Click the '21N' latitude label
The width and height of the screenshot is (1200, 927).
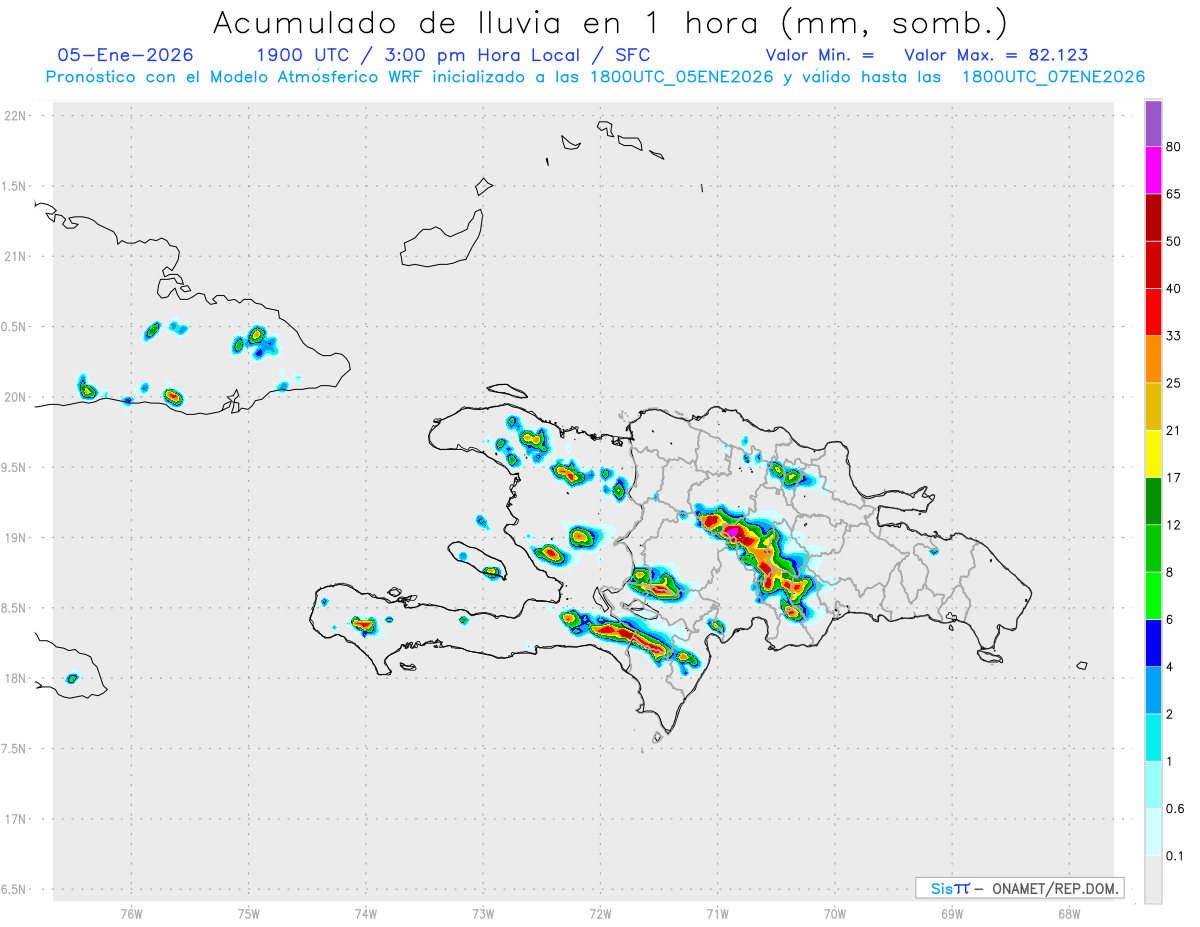coord(15,257)
